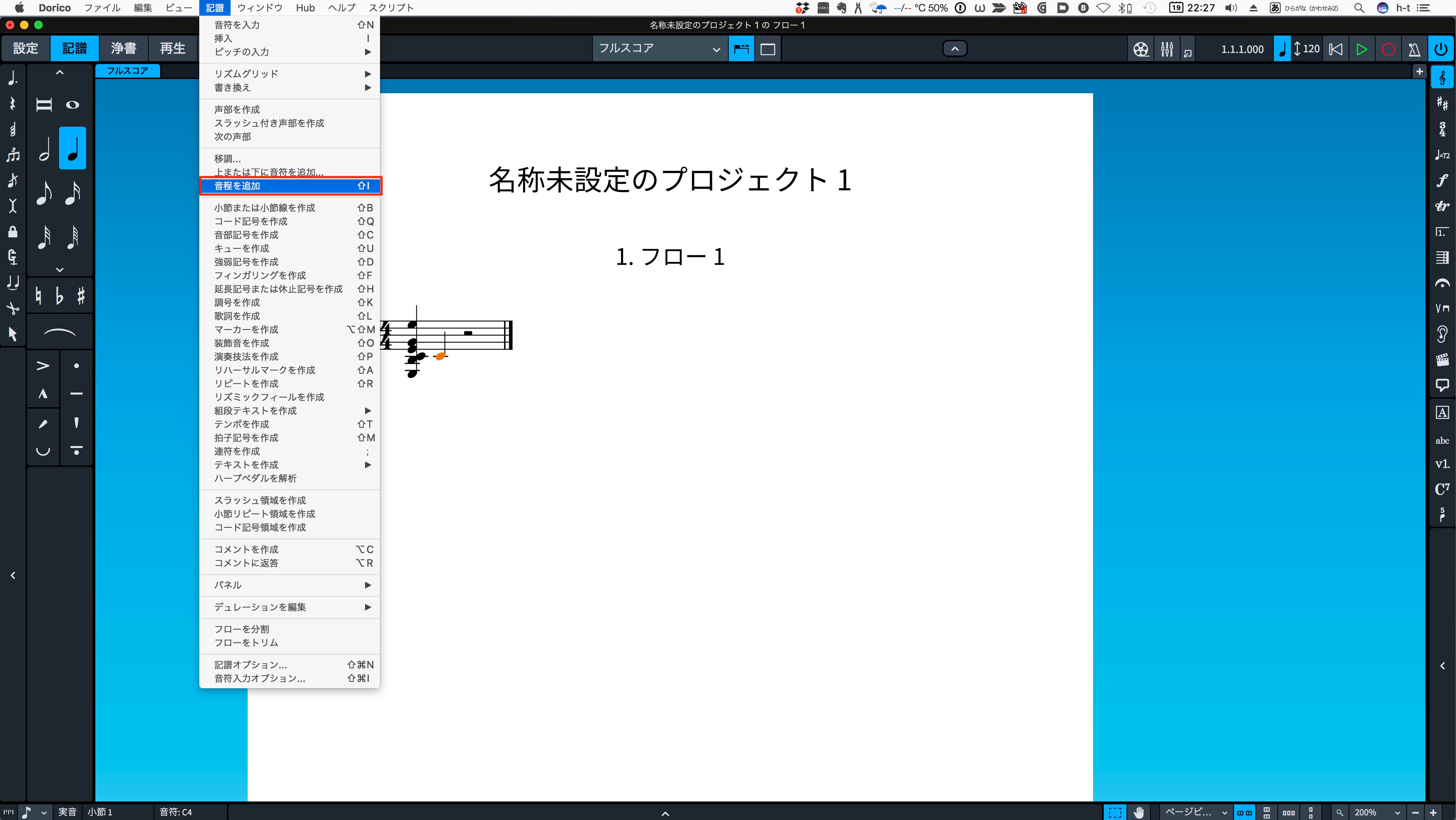Show the Mixer window
Screen dimensions: 1456x820
(1167, 49)
